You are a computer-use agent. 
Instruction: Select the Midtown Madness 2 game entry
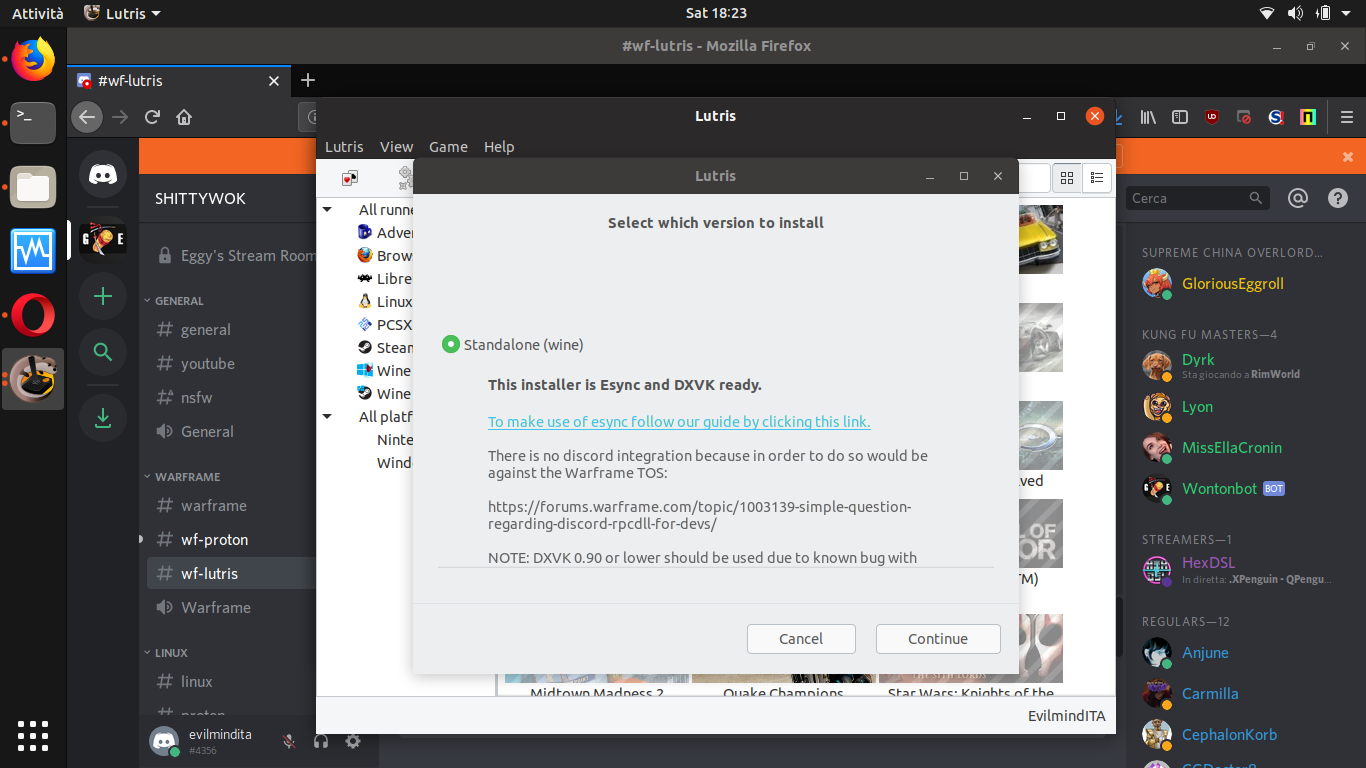tap(597, 691)
